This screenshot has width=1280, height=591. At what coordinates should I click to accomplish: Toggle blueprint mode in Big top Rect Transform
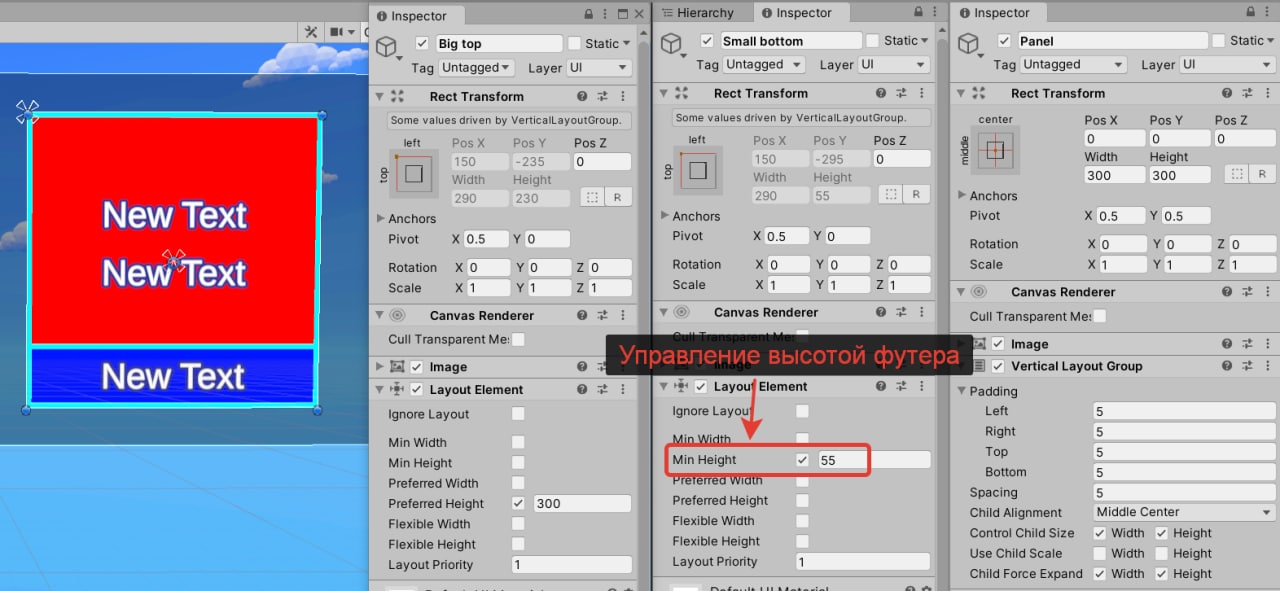click(x=590, y=198)
